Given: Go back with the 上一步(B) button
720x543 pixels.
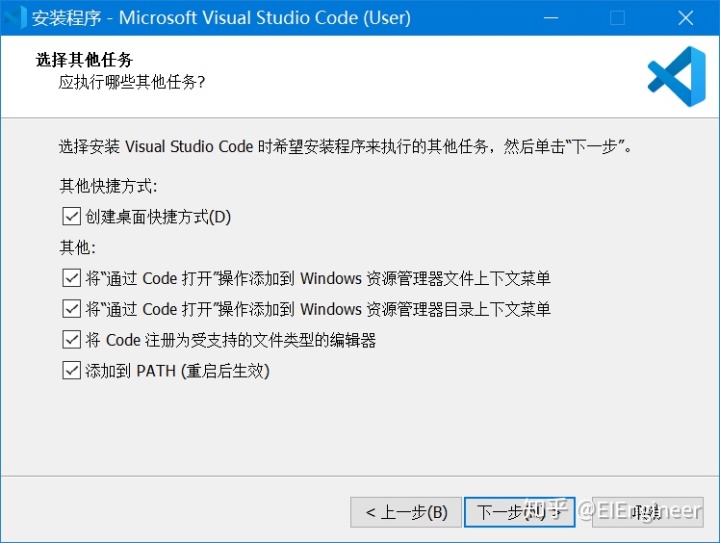Looking at the screenshot, I should [406, 512].
